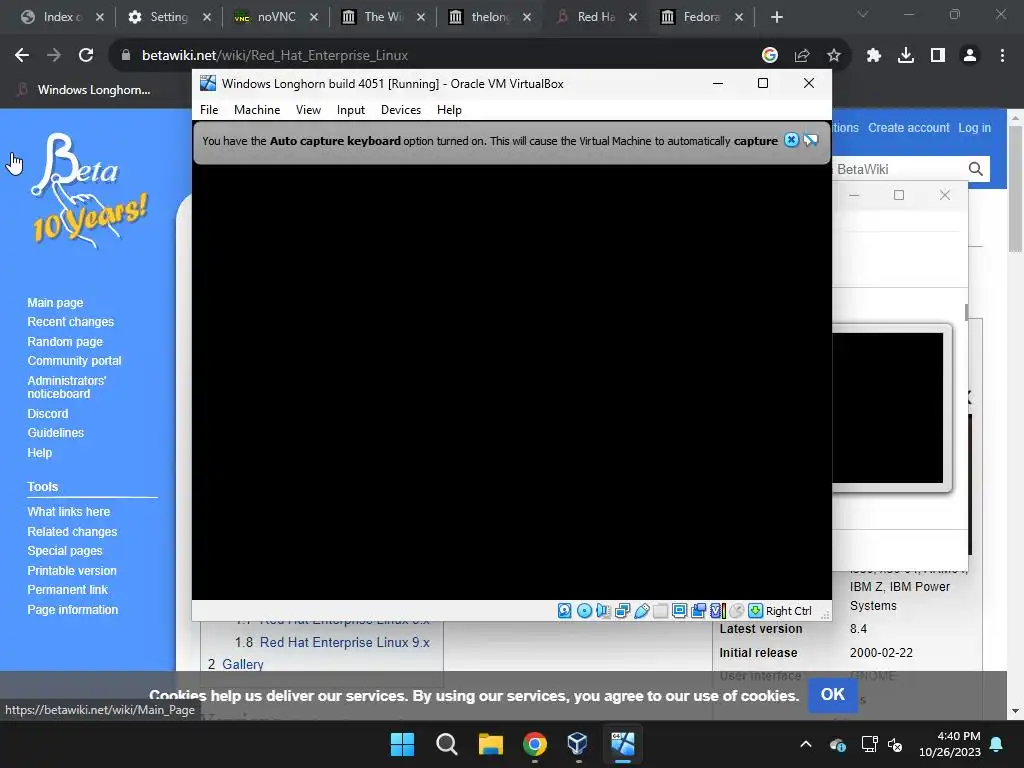Click the mouse integration icon in VirtualBox status bar

(x=736, y=611)
